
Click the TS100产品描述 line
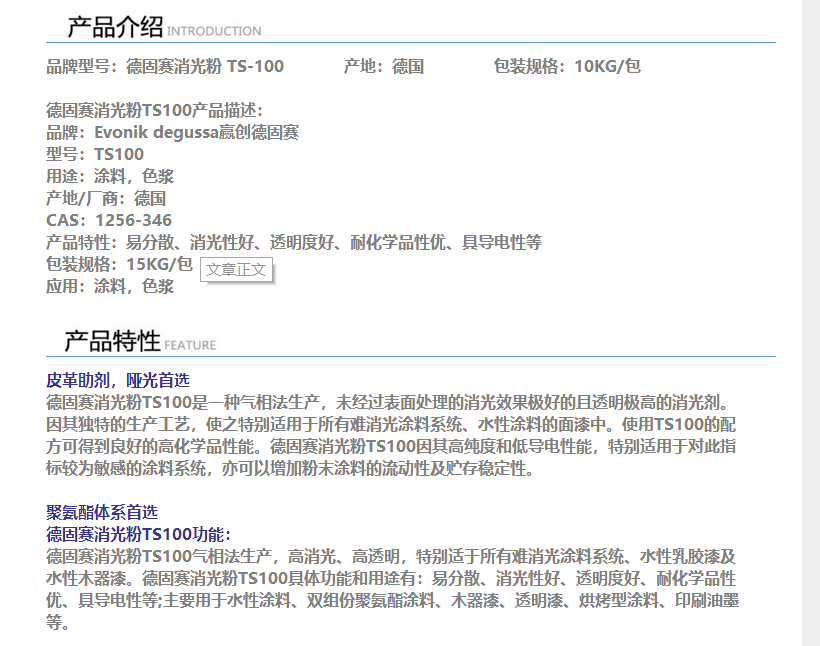point(154,110)
